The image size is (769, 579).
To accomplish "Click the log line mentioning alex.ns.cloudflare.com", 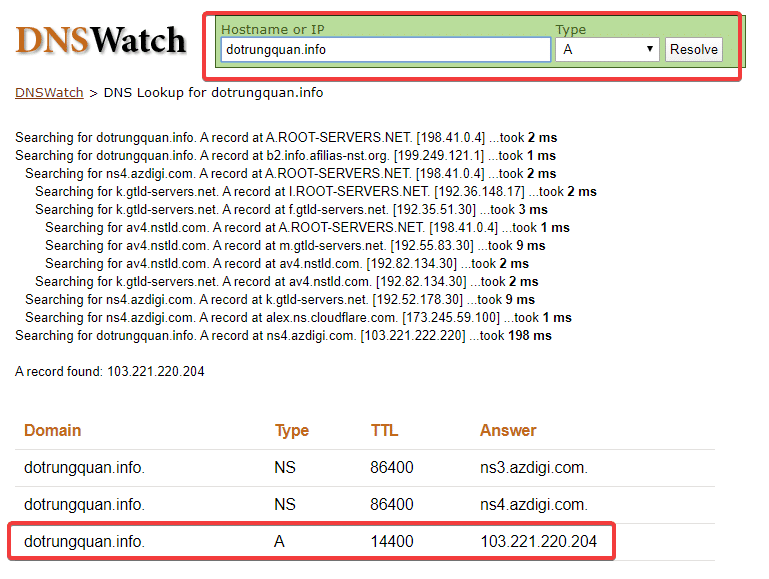I will 298,317.
